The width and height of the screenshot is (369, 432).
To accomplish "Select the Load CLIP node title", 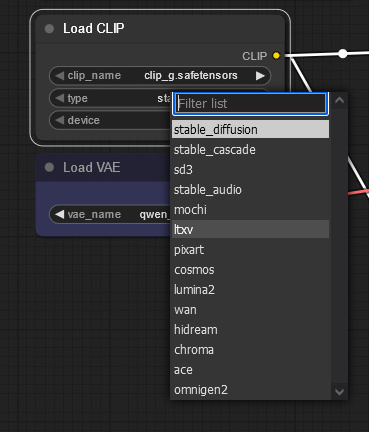I will pyautogui.click(x=94, y=29).
